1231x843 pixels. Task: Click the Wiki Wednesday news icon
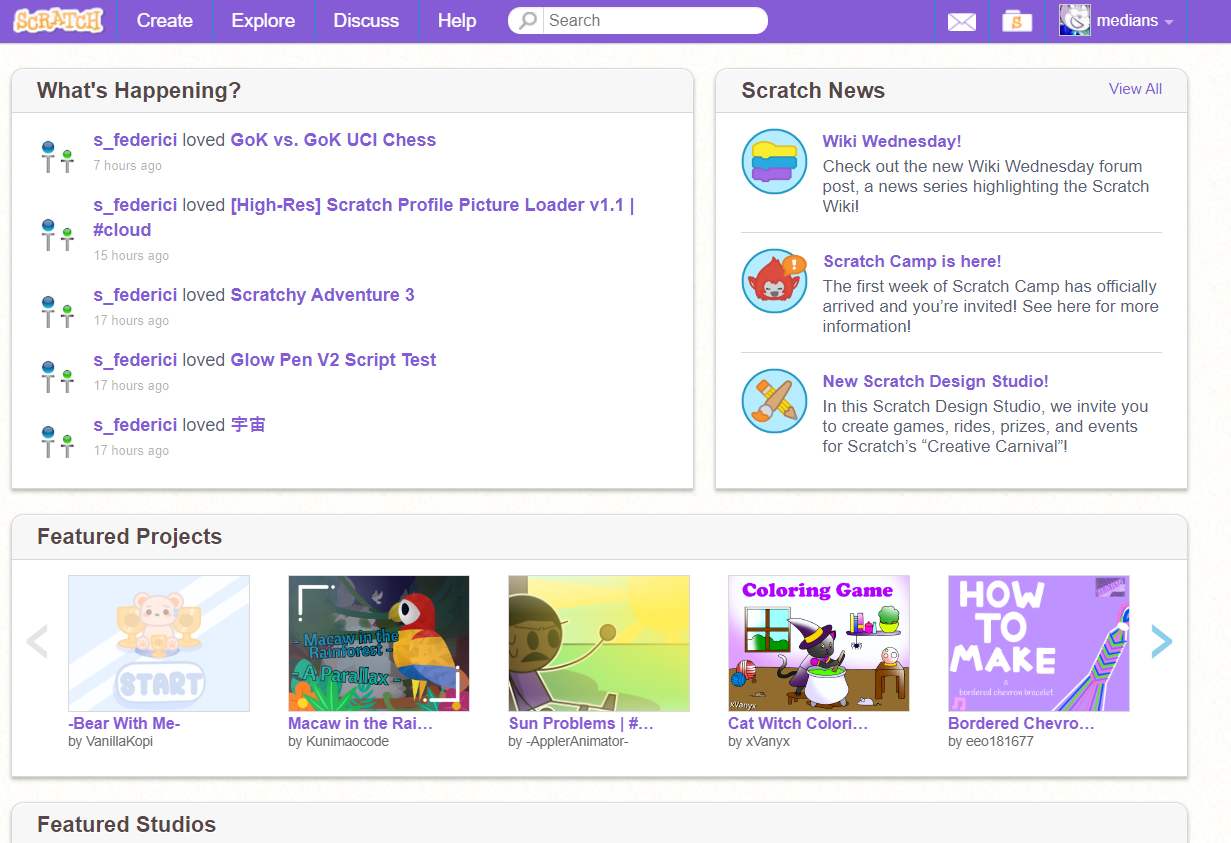point(774,161)
